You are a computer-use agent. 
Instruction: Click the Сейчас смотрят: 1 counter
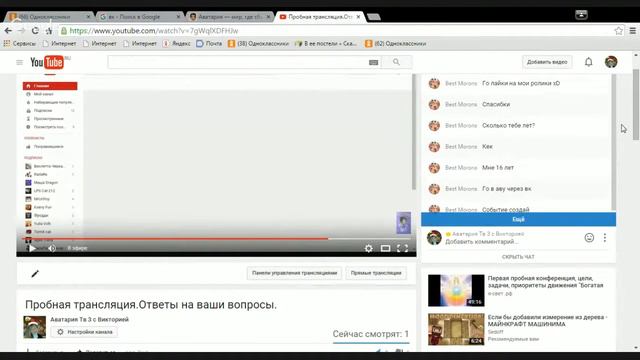371,334
